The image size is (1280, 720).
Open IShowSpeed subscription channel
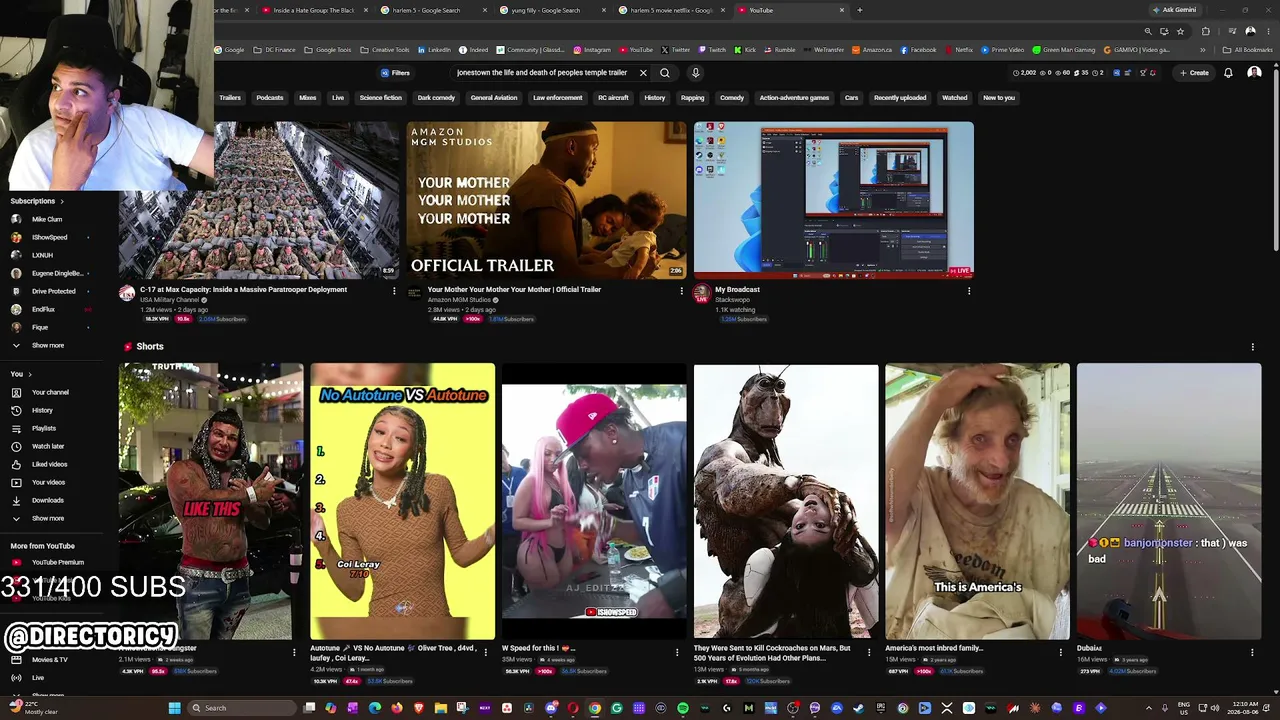(49, 237)
